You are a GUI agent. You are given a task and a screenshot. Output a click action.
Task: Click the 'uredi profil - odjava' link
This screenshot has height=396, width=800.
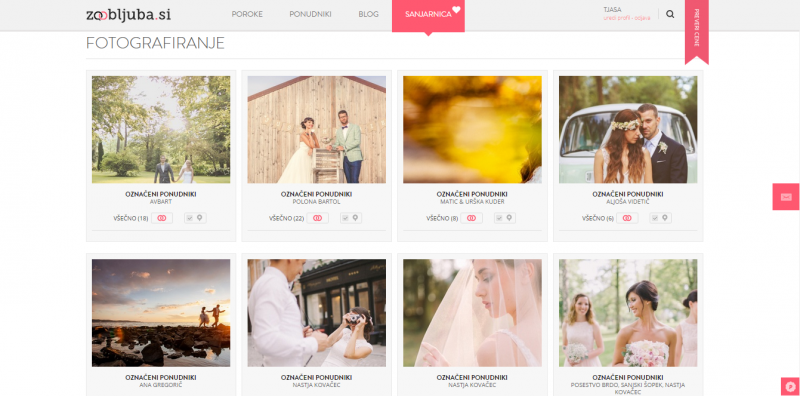click(x=627, y=18)
